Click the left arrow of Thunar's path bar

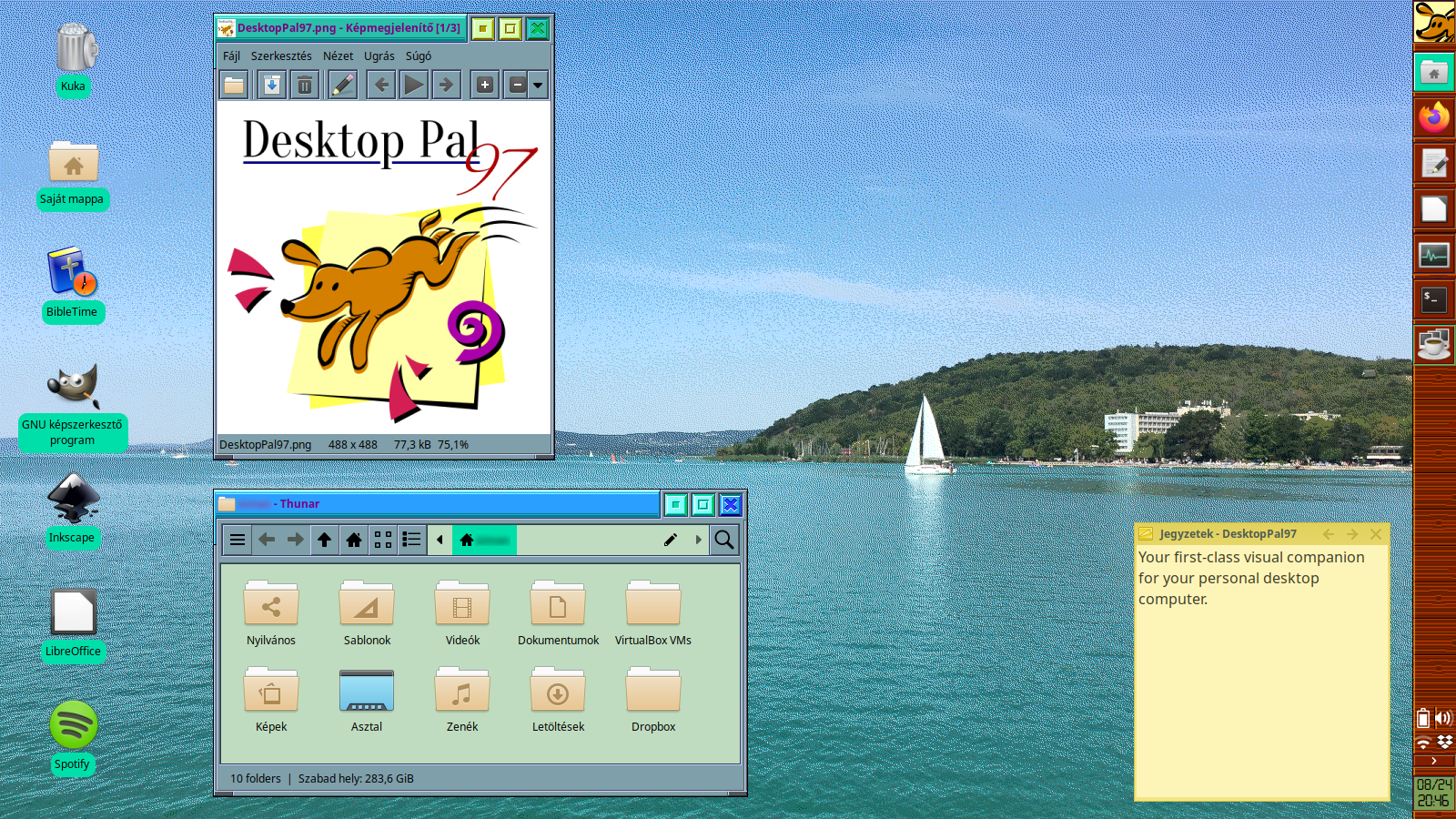coord(440,540)
